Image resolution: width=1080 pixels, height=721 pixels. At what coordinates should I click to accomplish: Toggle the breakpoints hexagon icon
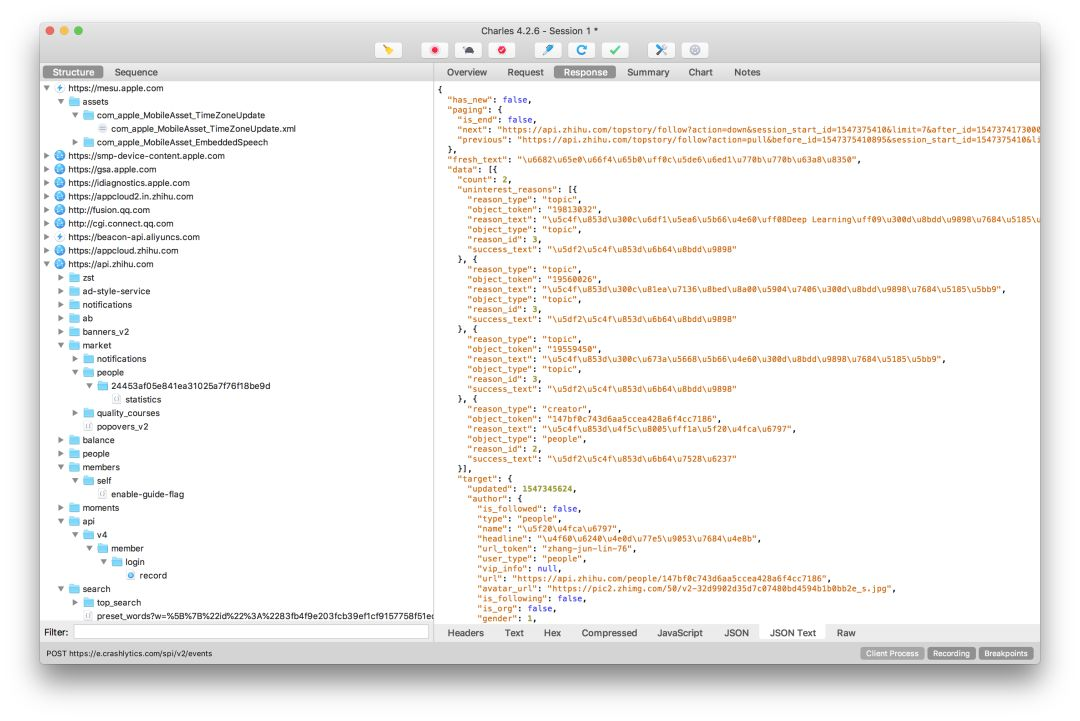point(501,50)
